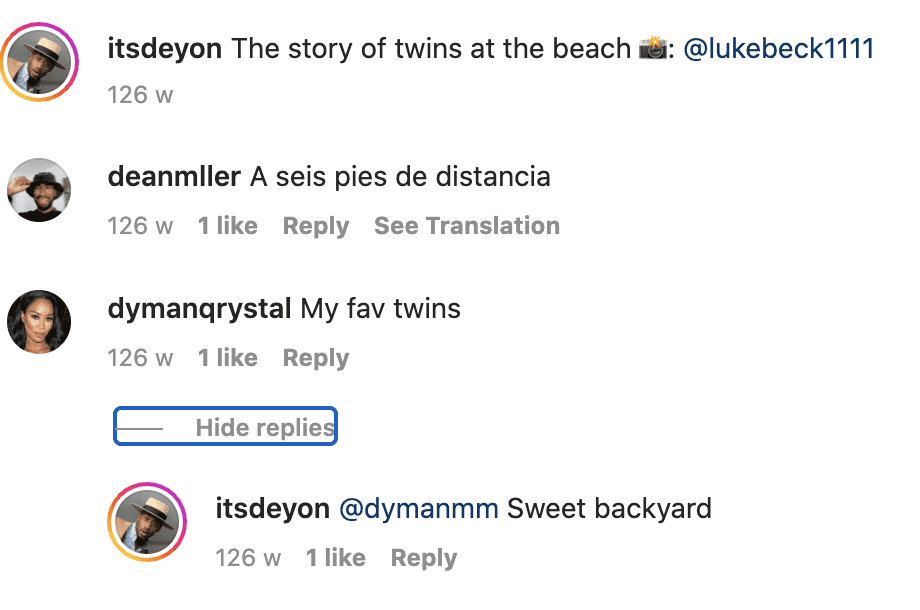Select deanmller's username
920x610 pixels.
click(x=173, y=176)
